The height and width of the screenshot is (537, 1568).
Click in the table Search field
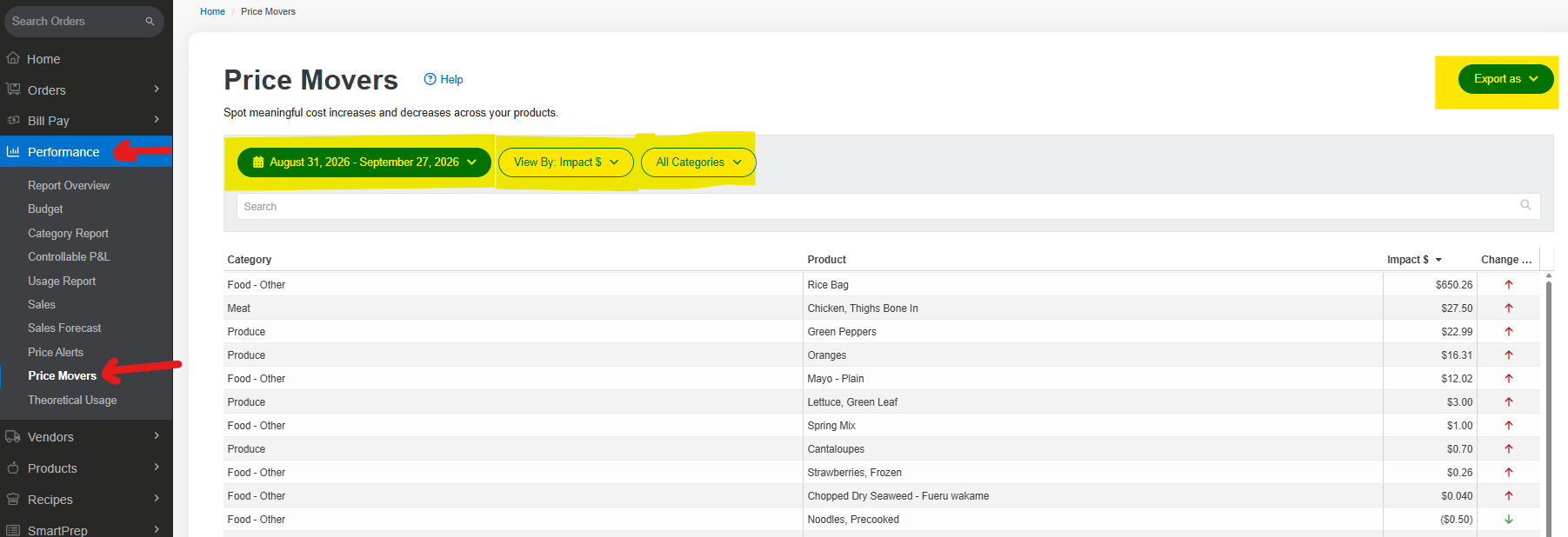[888, 206]
